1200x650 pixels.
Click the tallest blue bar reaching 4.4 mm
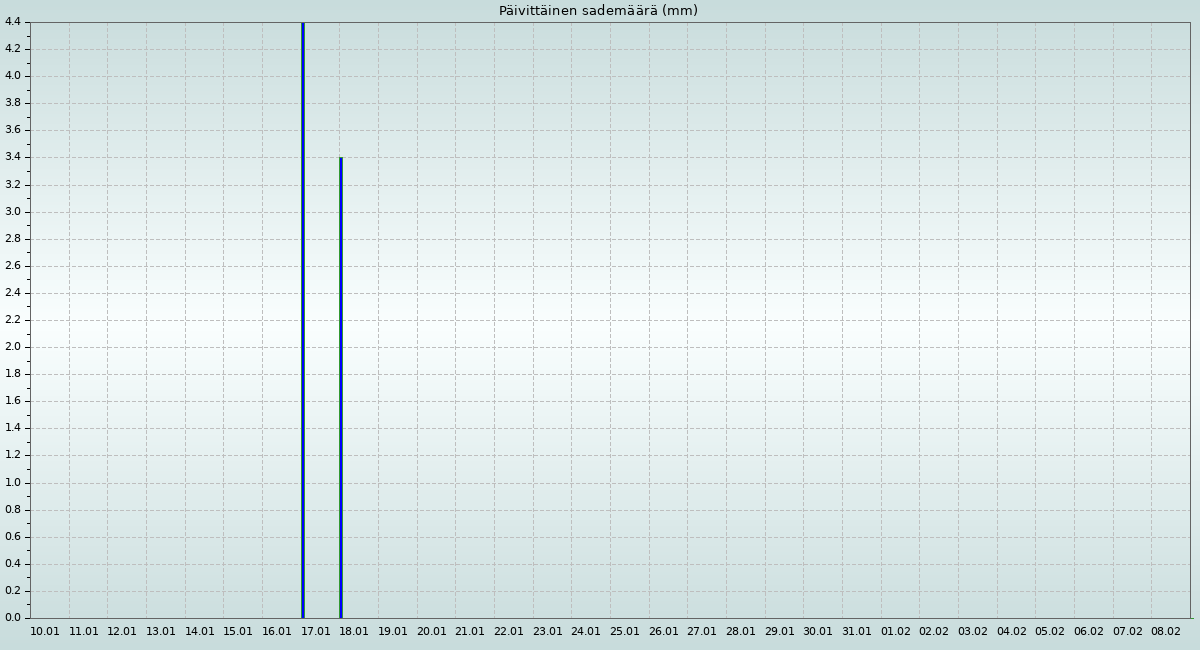(x=303, y=320)
